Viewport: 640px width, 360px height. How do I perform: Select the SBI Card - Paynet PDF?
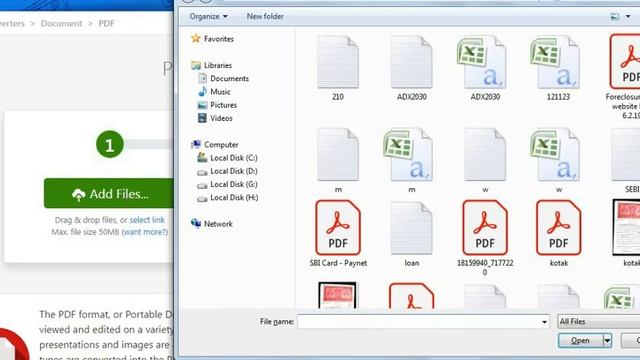[x=338, y=233]
